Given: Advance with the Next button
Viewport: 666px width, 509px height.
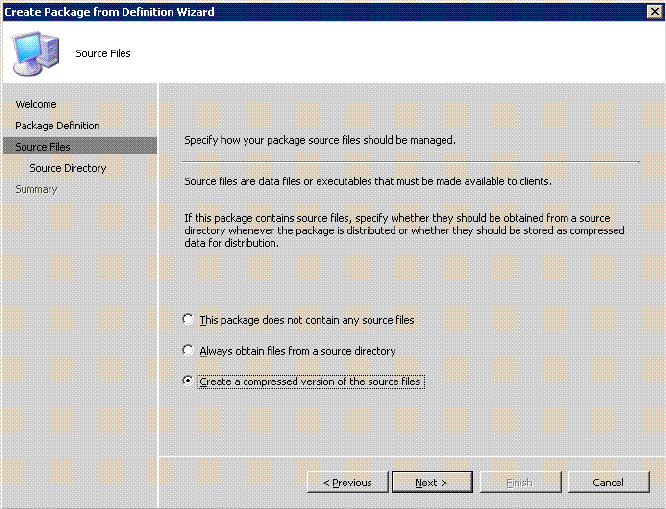Looking at the screenshot, I should (x=432, y=482).
